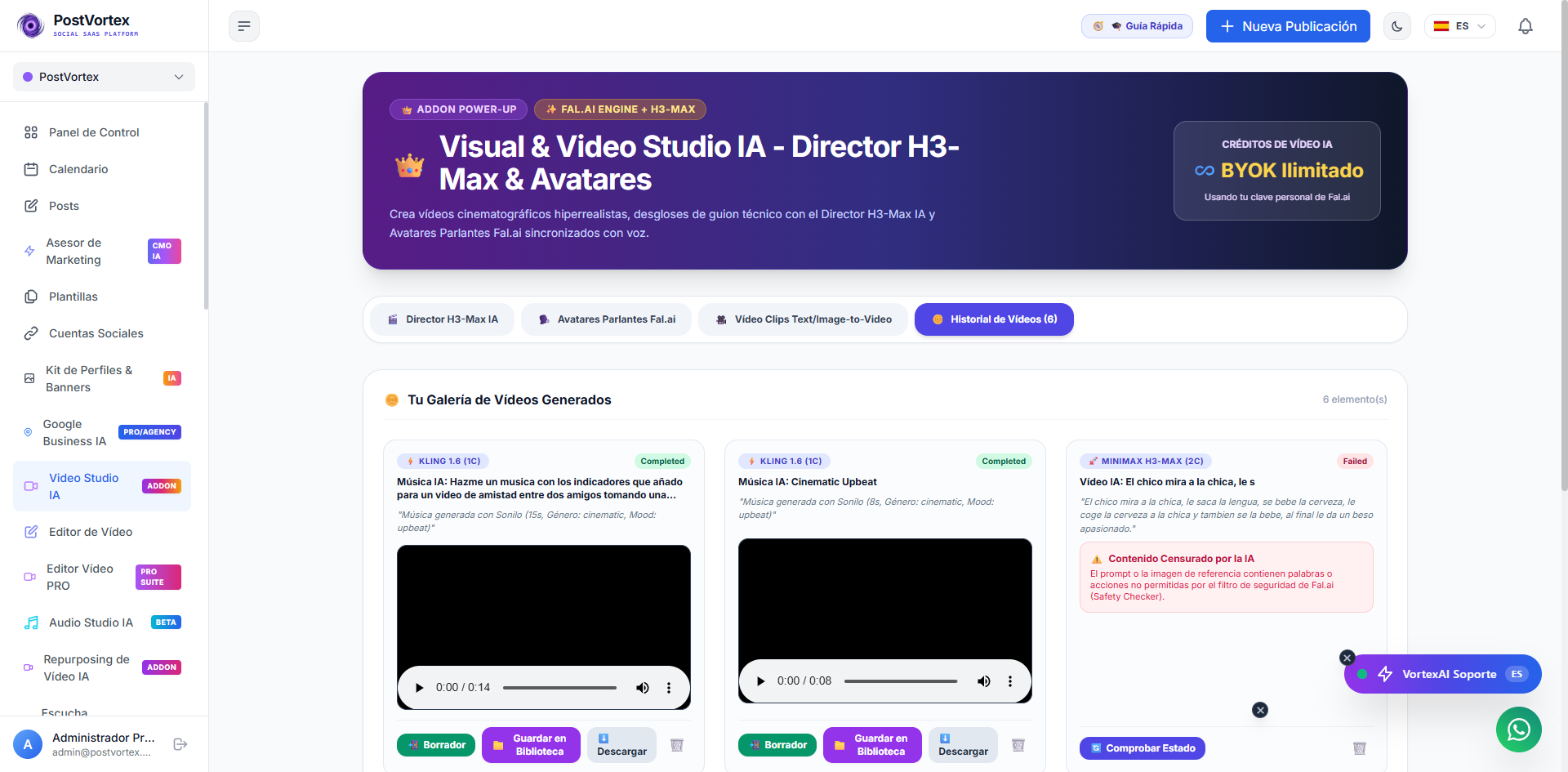Switch to Avatares Parlantes Fal.ai tab

click(x=607, y=319)
